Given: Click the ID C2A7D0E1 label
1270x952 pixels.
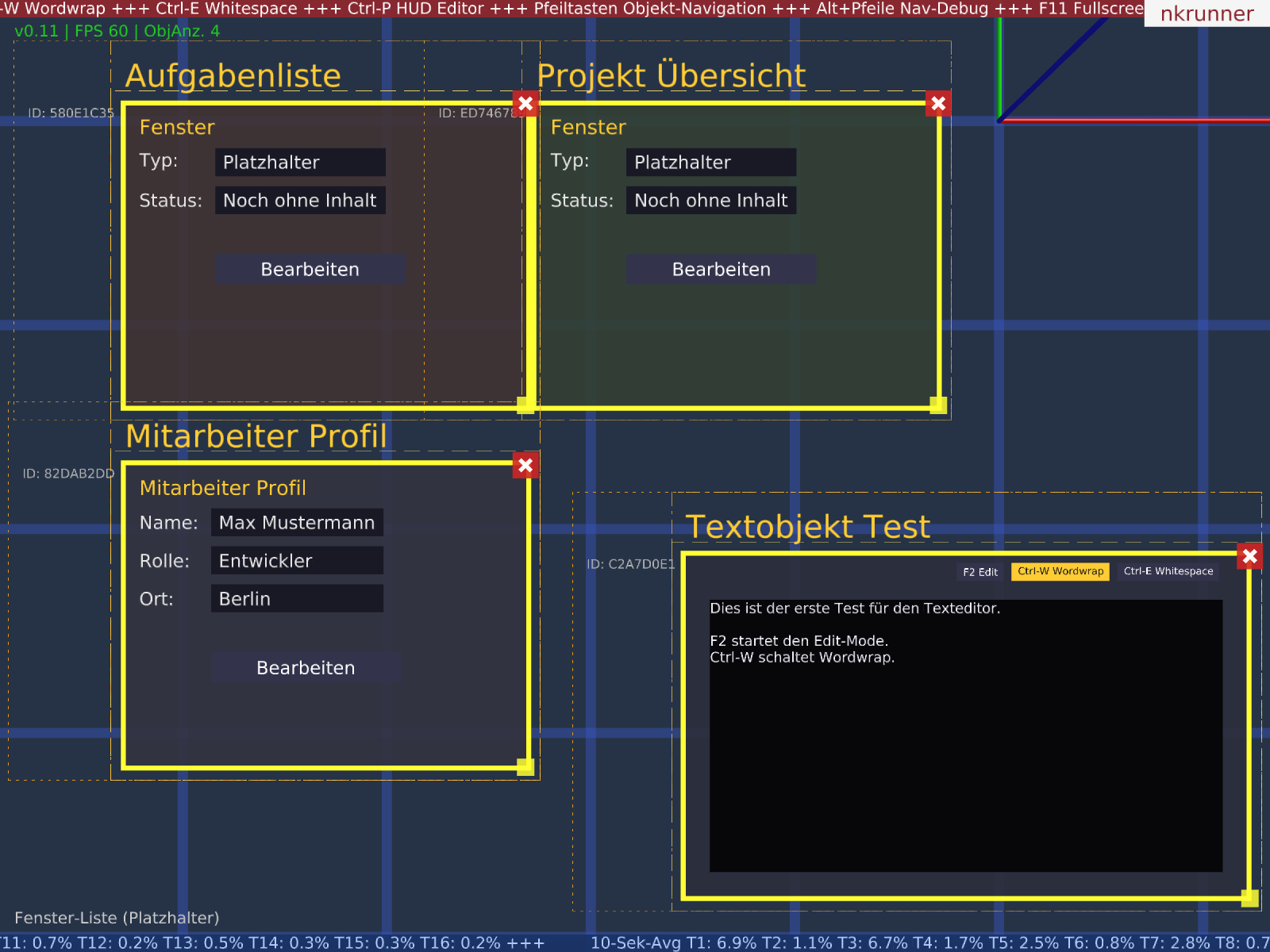Looking at the screenshot, I should click(x=630, y=566).
